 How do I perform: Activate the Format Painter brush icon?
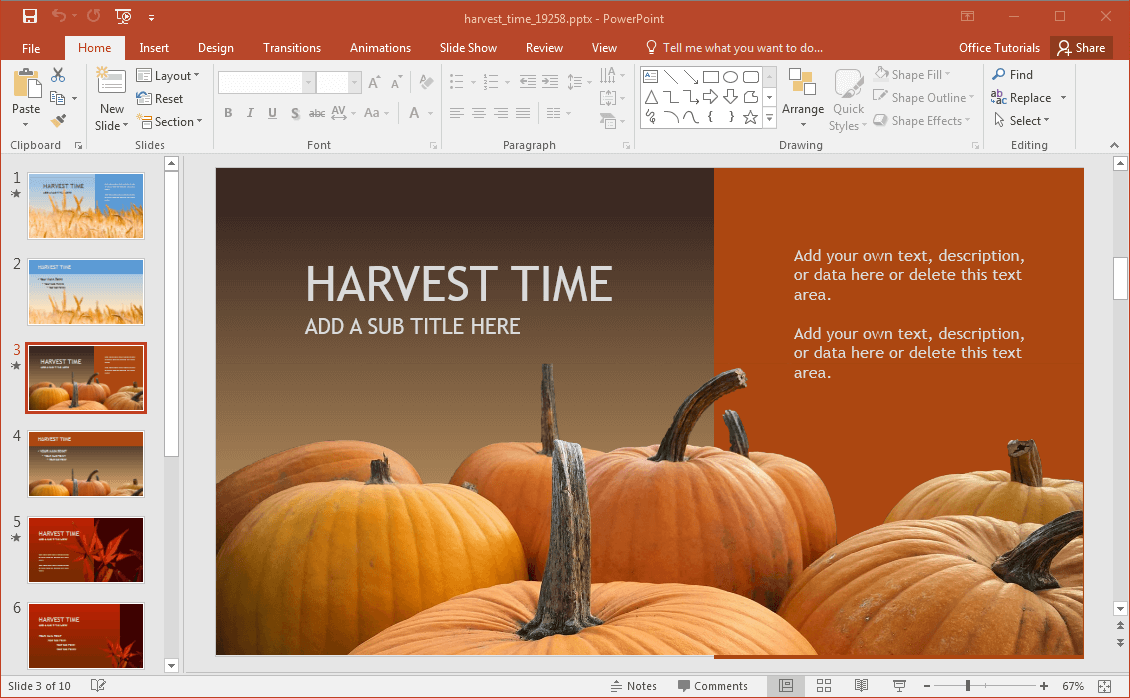(x=58, y=120)
